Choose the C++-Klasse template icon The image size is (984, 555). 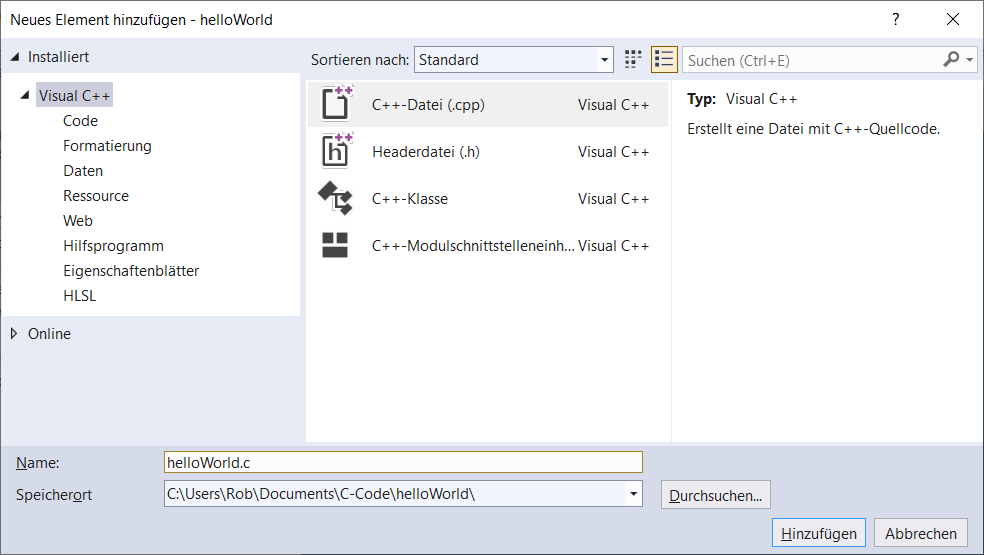(335, 198)
